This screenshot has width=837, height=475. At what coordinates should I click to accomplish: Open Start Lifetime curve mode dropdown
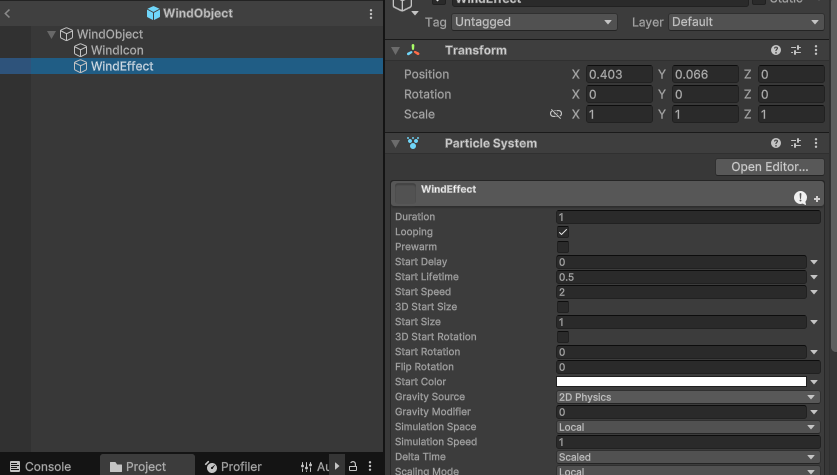(814, 277)
